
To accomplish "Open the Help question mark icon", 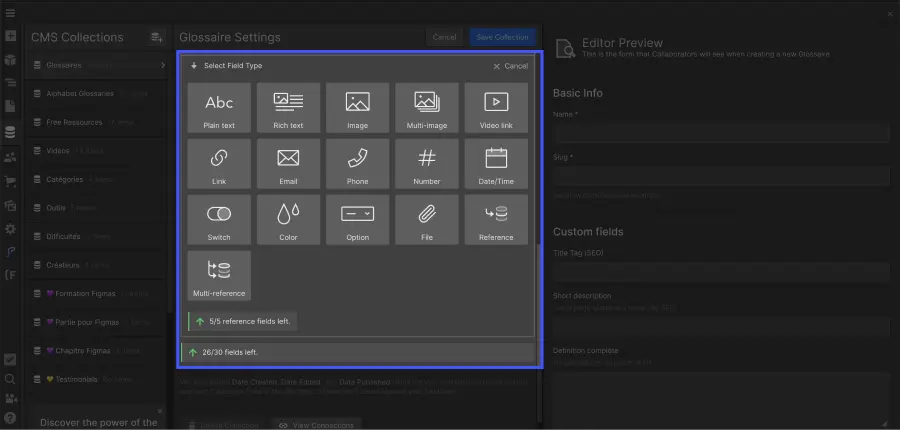I will [x=10, y=417].
